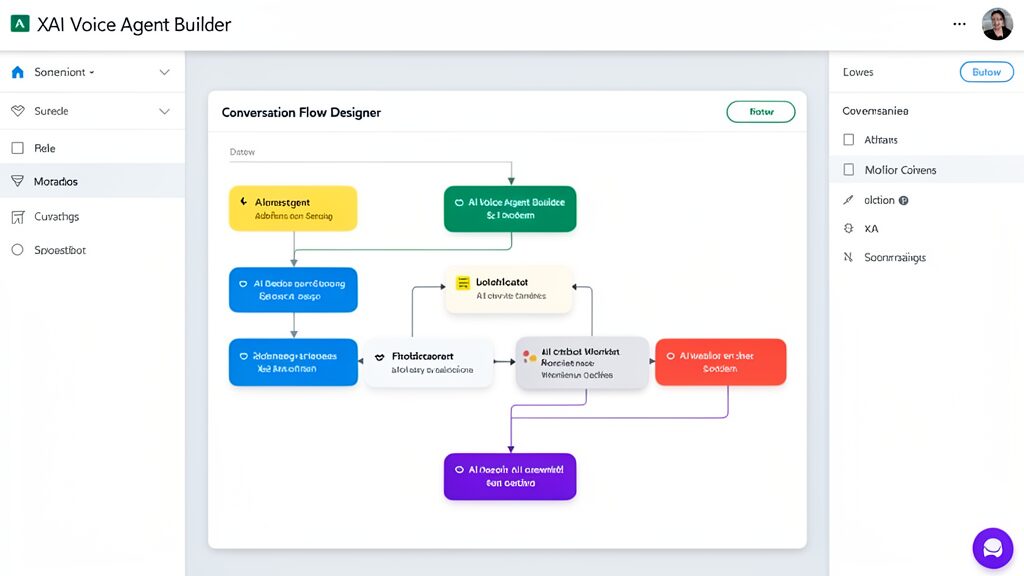Image resolution: width=1024 pixels, height=576 pixels.
Task: Click the blue Butow button in right panel
Action: (986, 72)
